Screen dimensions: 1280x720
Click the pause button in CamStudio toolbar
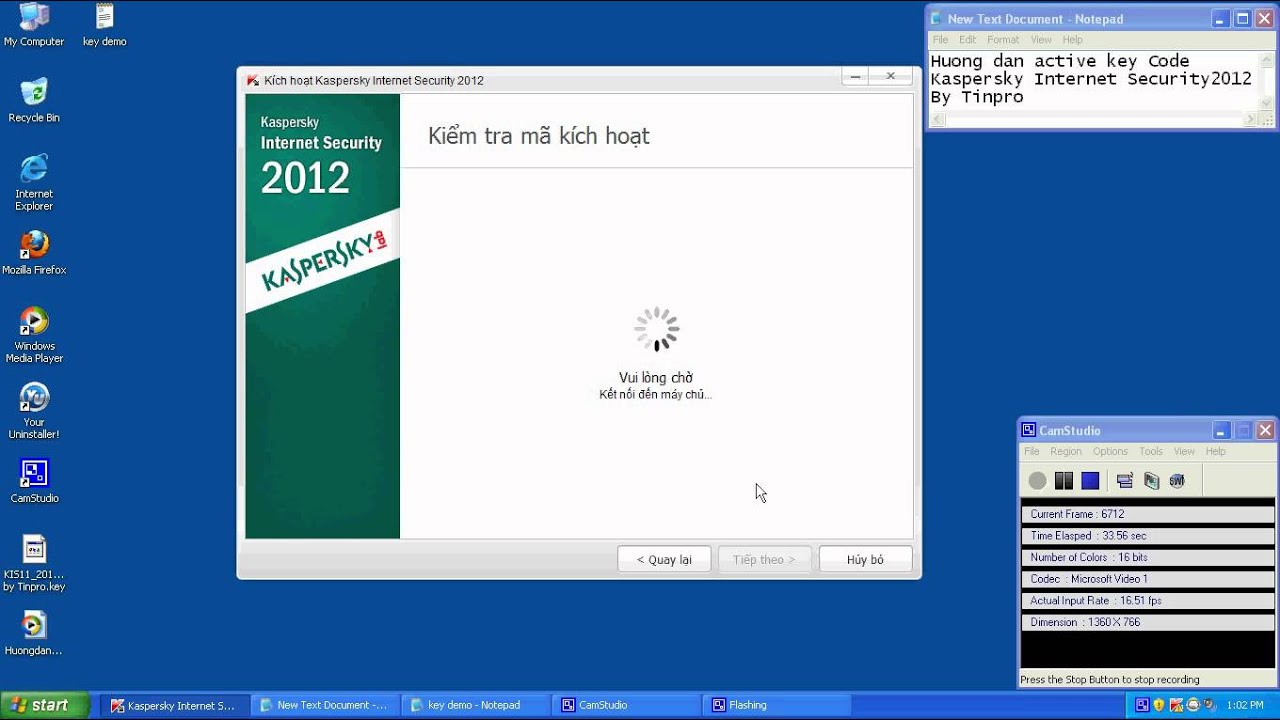[1064, 481]
